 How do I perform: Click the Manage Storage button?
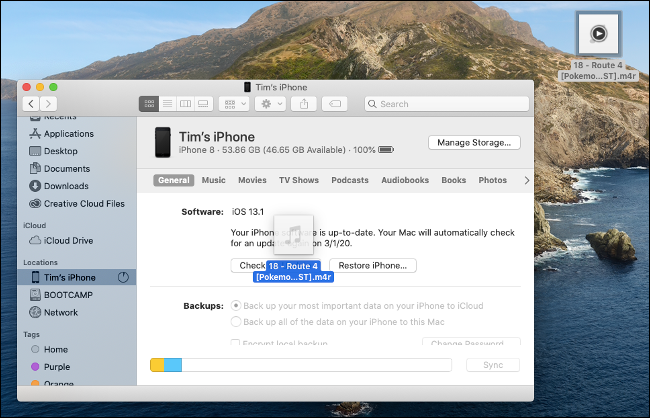pyautogui.click(x=474, y=143)
